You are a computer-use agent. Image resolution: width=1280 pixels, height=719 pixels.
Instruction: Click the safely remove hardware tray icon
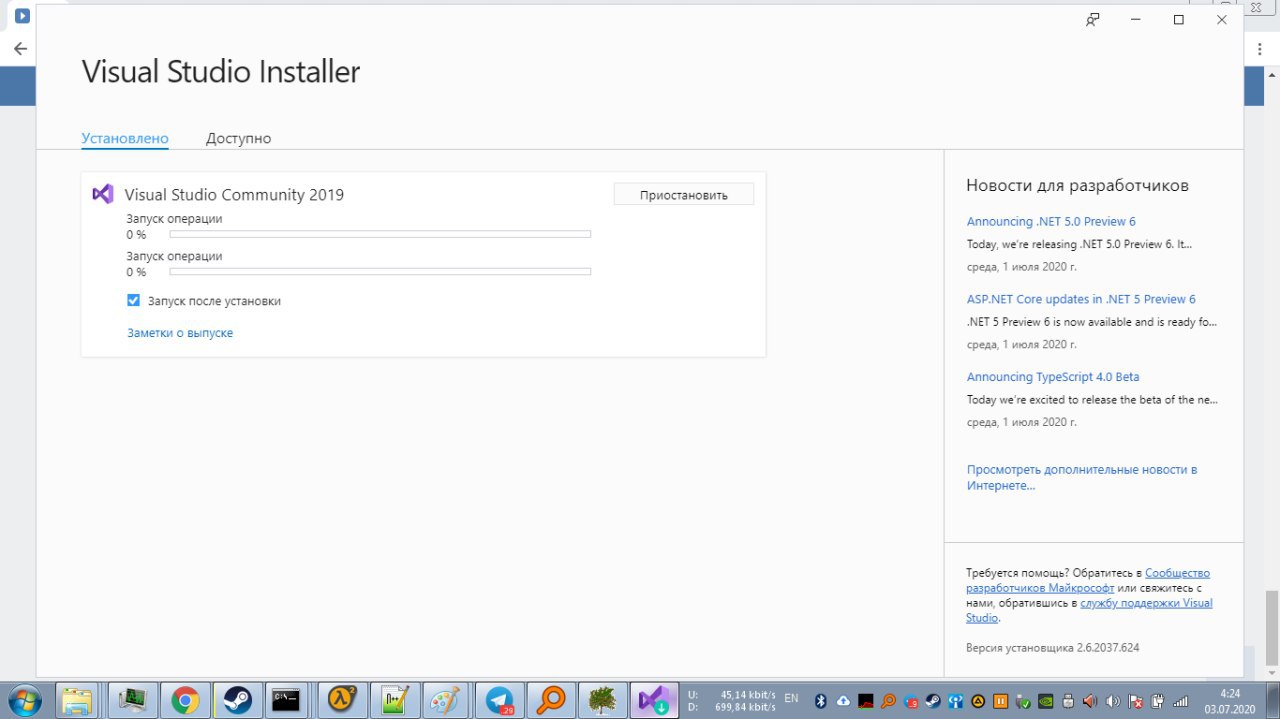coord(1023,701)
